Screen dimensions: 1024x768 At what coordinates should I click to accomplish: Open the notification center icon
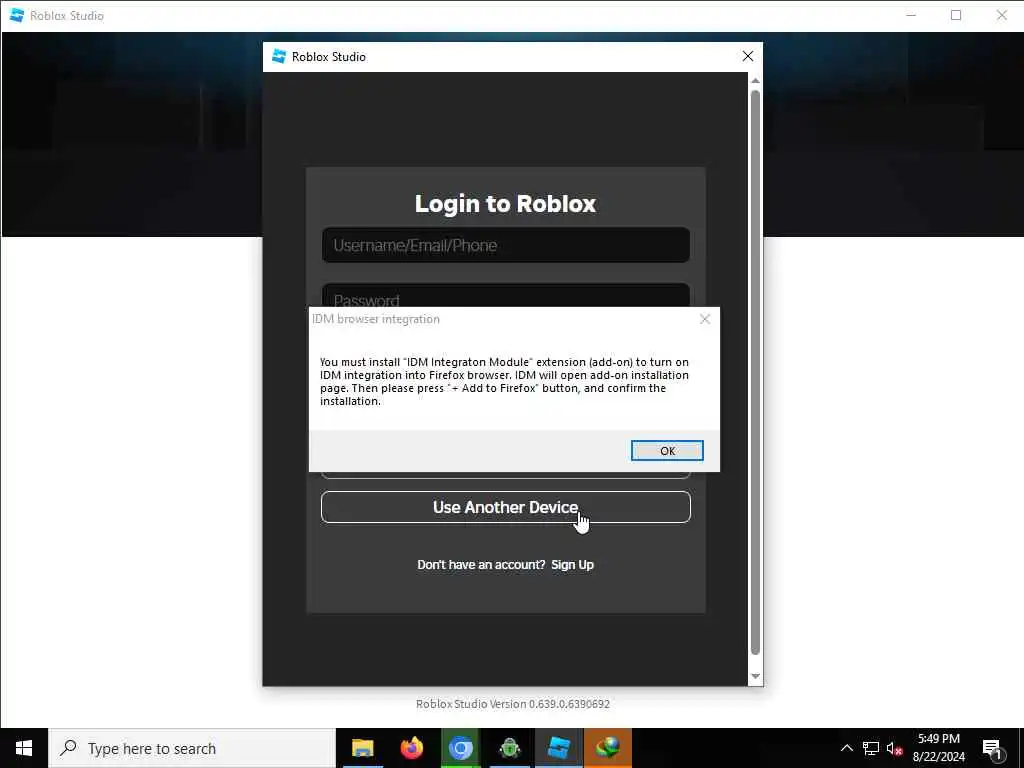pos(992,749)
